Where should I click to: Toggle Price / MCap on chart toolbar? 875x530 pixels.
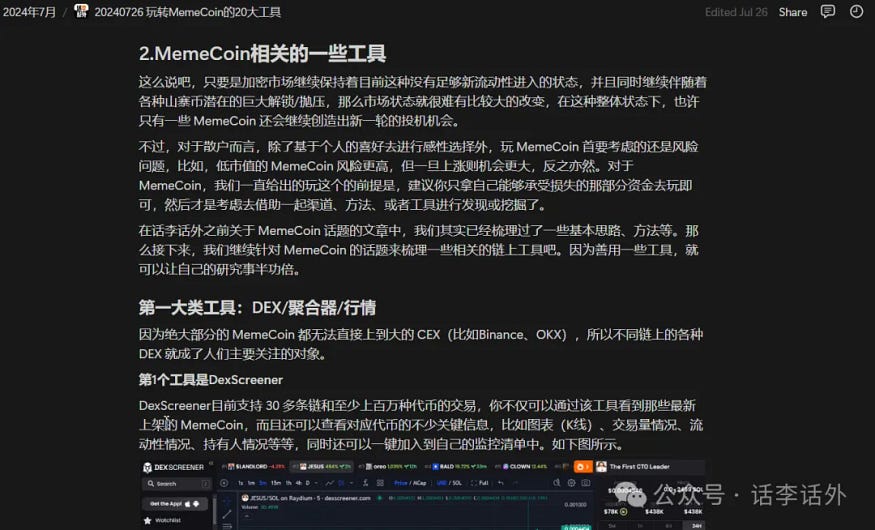point(411,483)
